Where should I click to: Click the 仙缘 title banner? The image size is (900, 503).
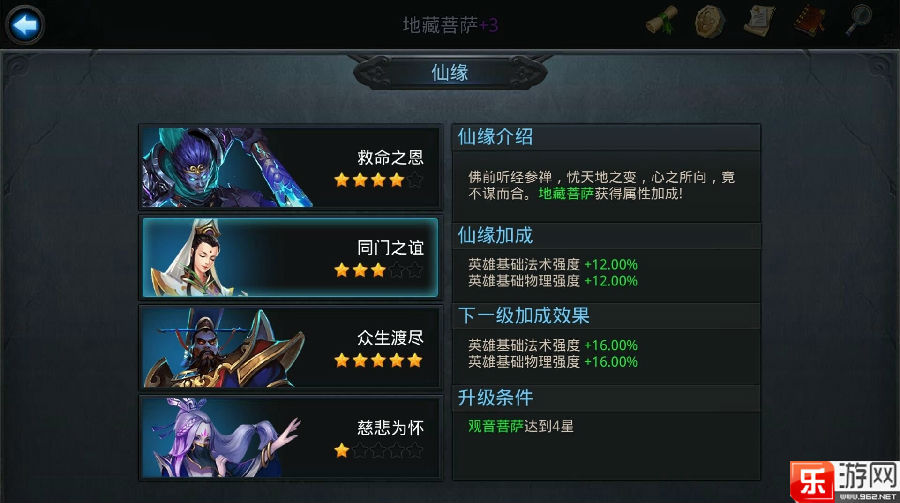point(450,72)
